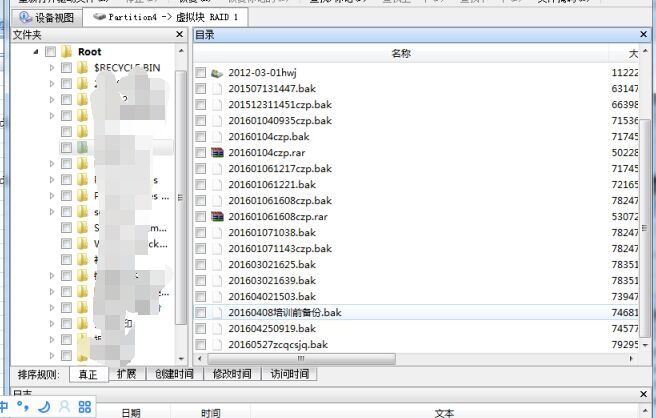Switch to the 设备视图 tab
Viewport: 656px width, 418px height.
(42, 17)
